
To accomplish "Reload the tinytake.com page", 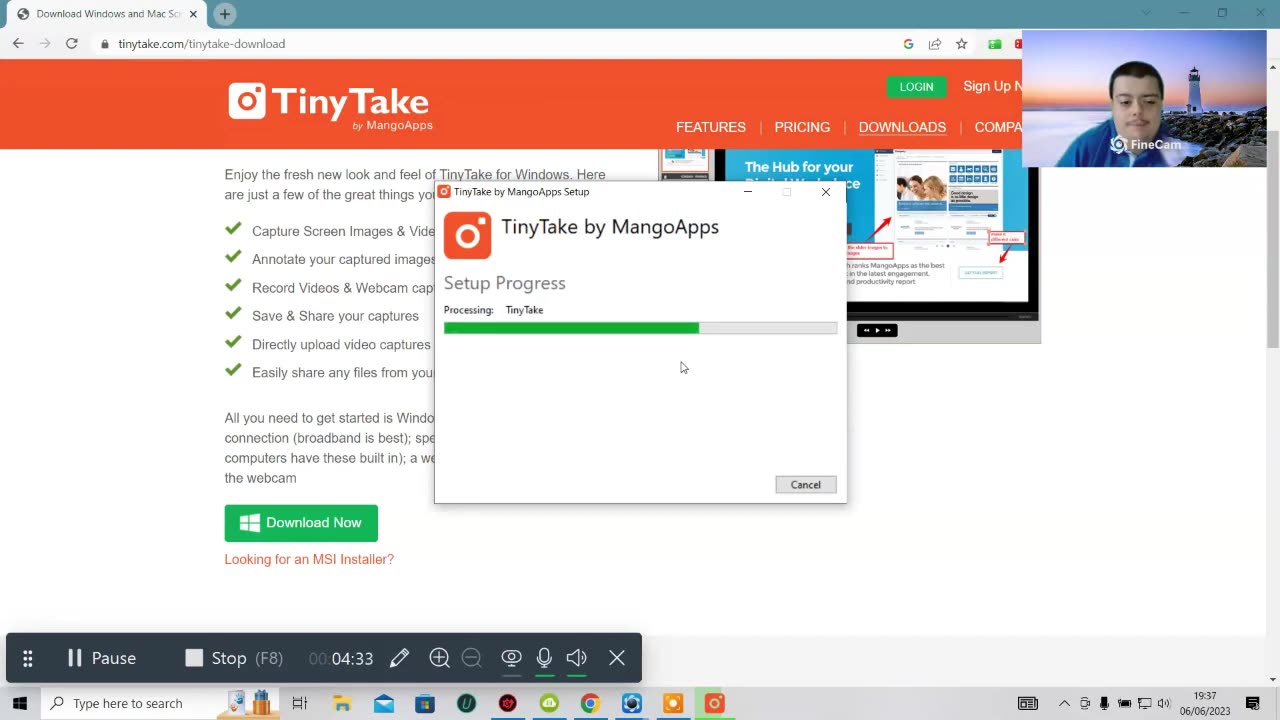I will (x=72, y=44).
